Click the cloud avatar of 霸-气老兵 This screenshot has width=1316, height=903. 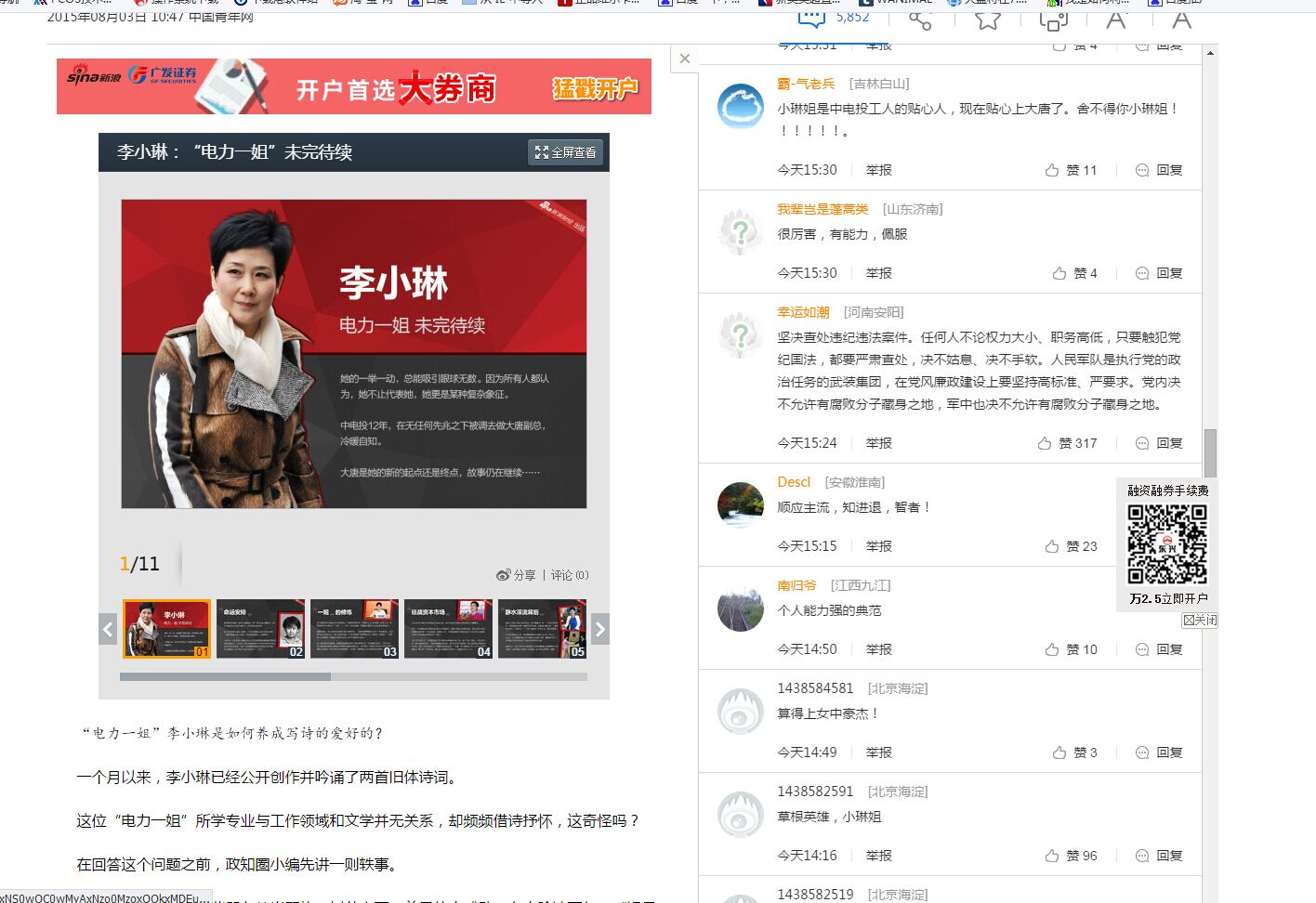click(741, 106)
